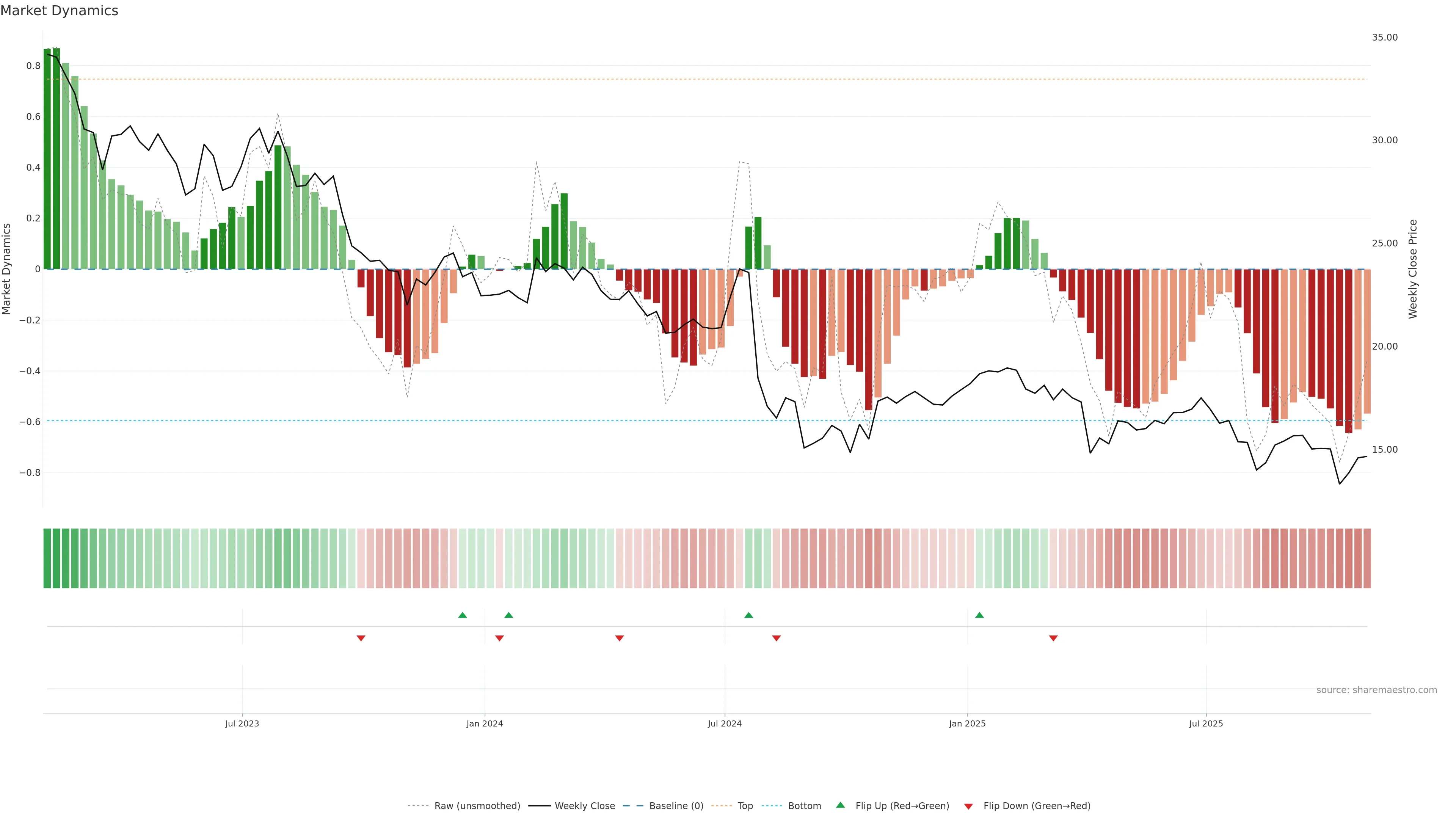Click the earliest green flip-up triangle marker
The width and height of the screenshot is (1456, 819).
[462, 615]
